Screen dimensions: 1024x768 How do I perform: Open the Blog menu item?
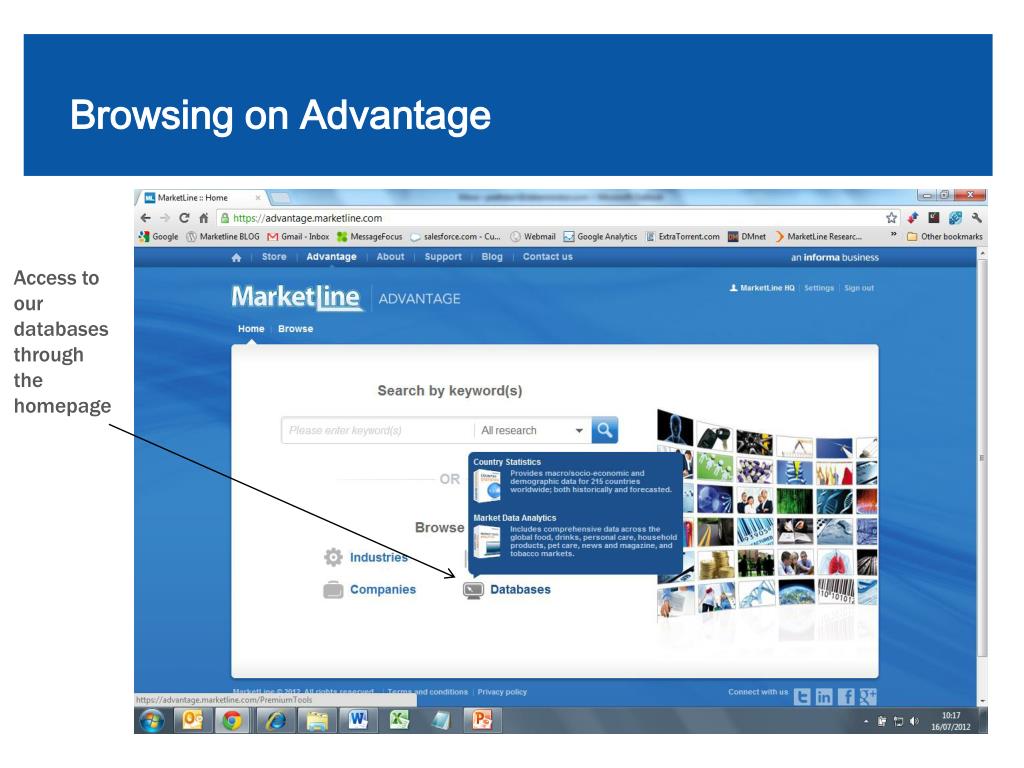click(x=492, y=257)
